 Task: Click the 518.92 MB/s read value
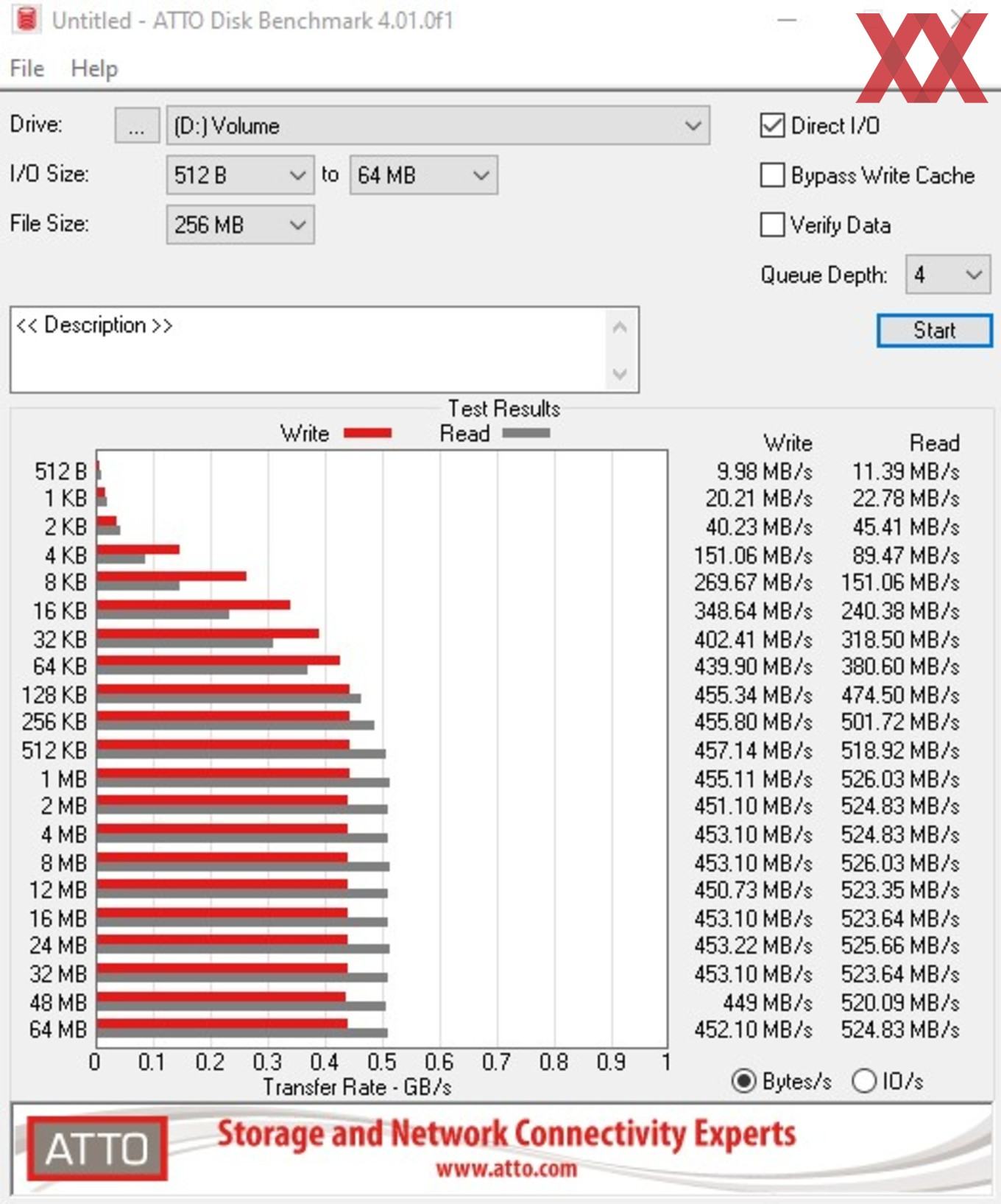900,750
